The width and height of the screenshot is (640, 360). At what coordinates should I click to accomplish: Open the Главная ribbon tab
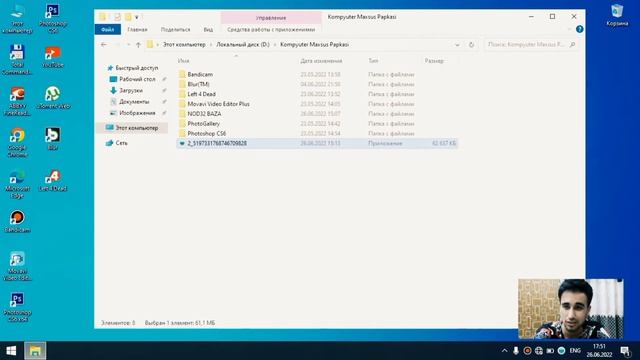point(137,29)
